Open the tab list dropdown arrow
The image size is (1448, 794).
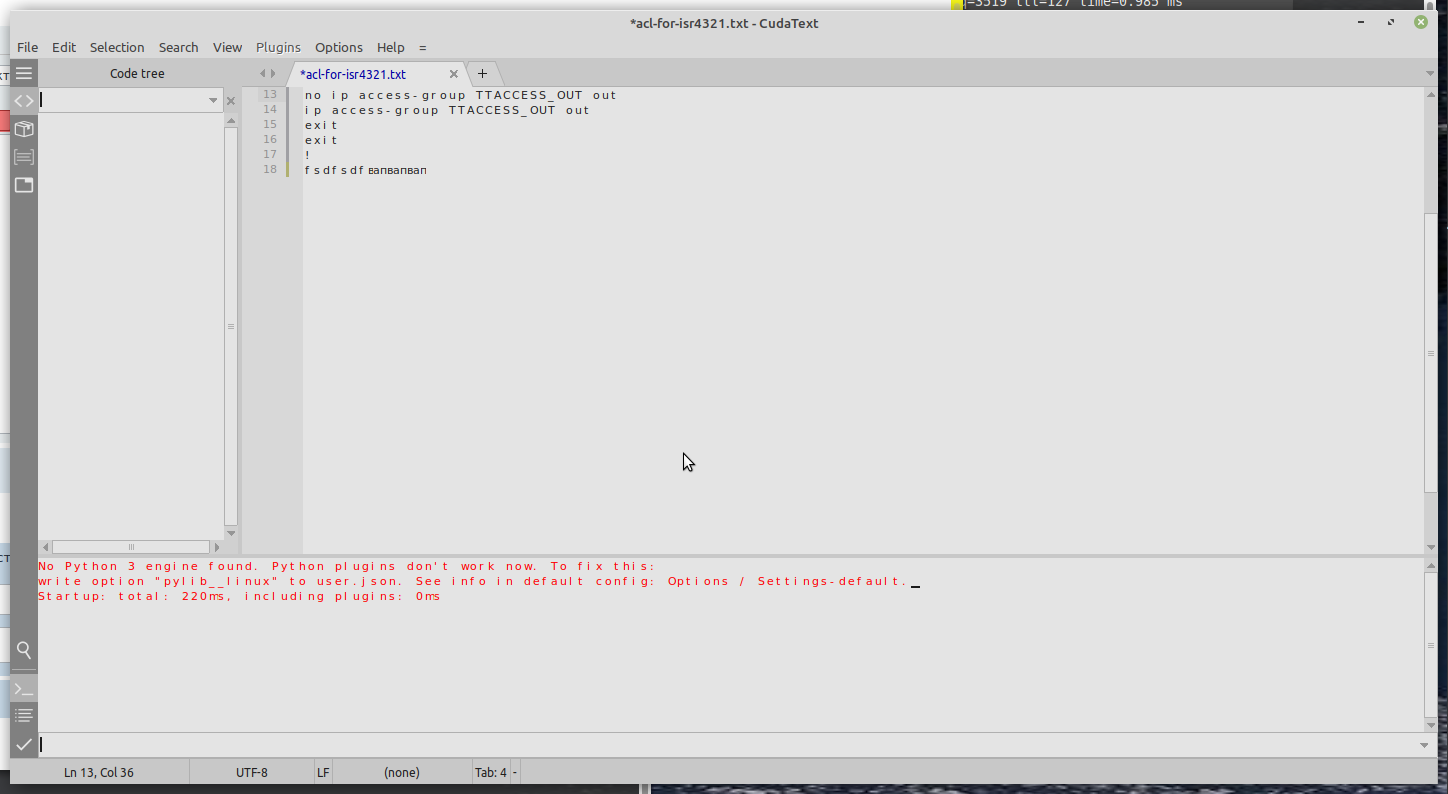1429,74
